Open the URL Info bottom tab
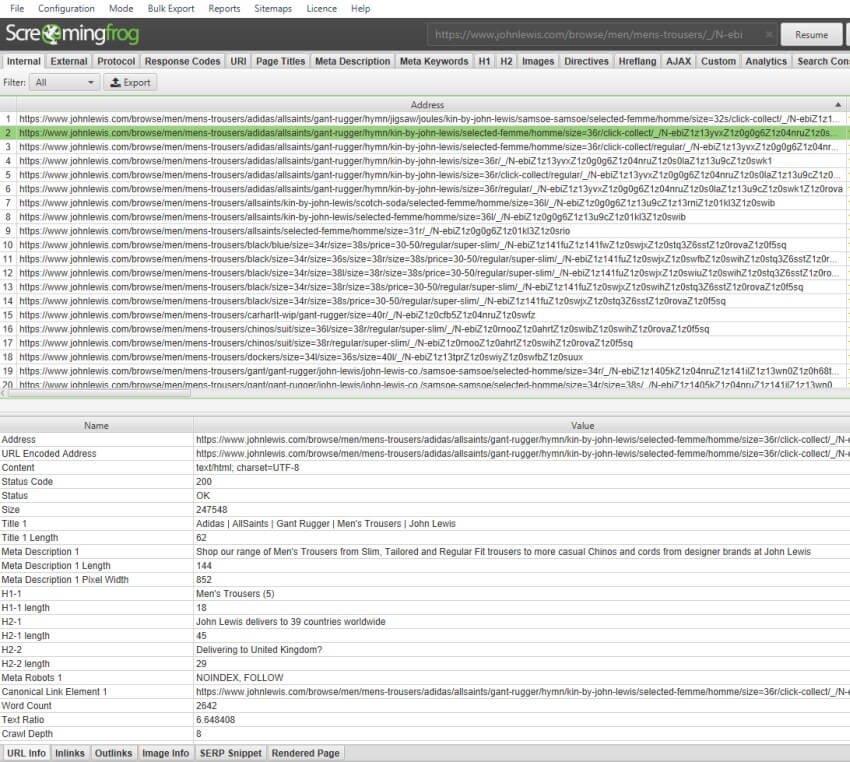850x762 pixels. [x=26, y=753]
